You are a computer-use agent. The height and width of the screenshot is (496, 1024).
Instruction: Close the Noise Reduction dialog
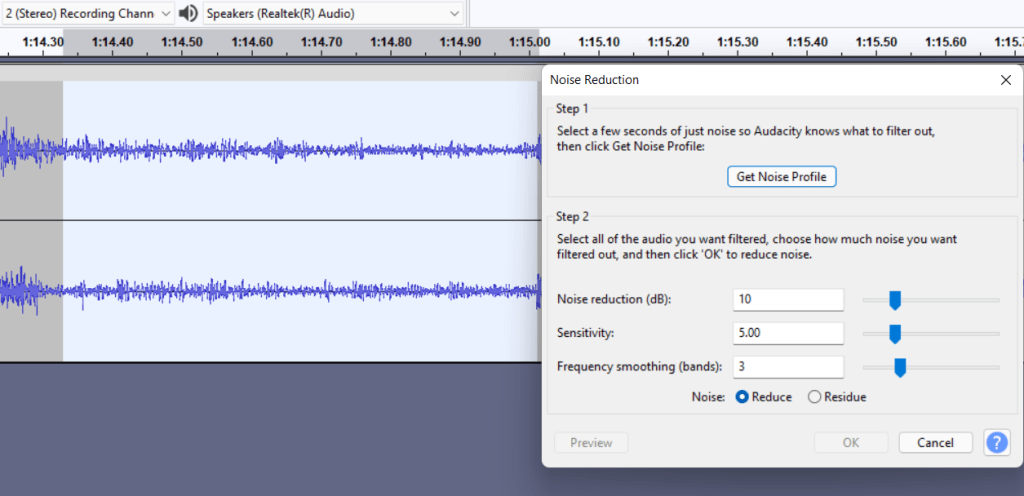click(x=1005, y=80)
